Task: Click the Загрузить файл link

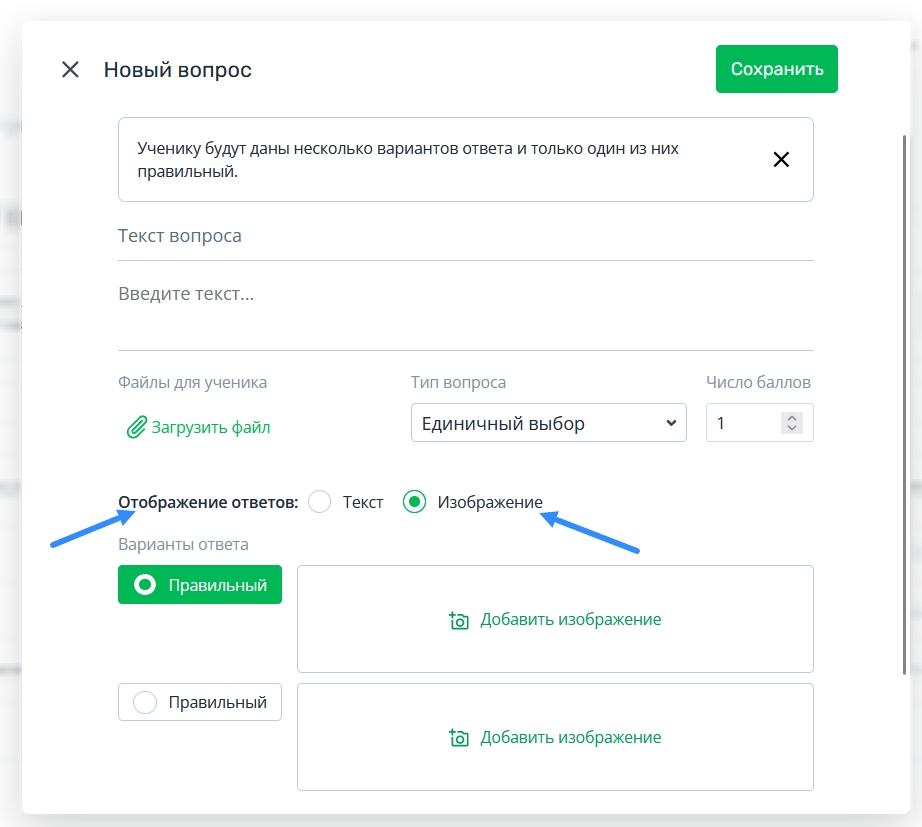Action: [x=211, y=427]
